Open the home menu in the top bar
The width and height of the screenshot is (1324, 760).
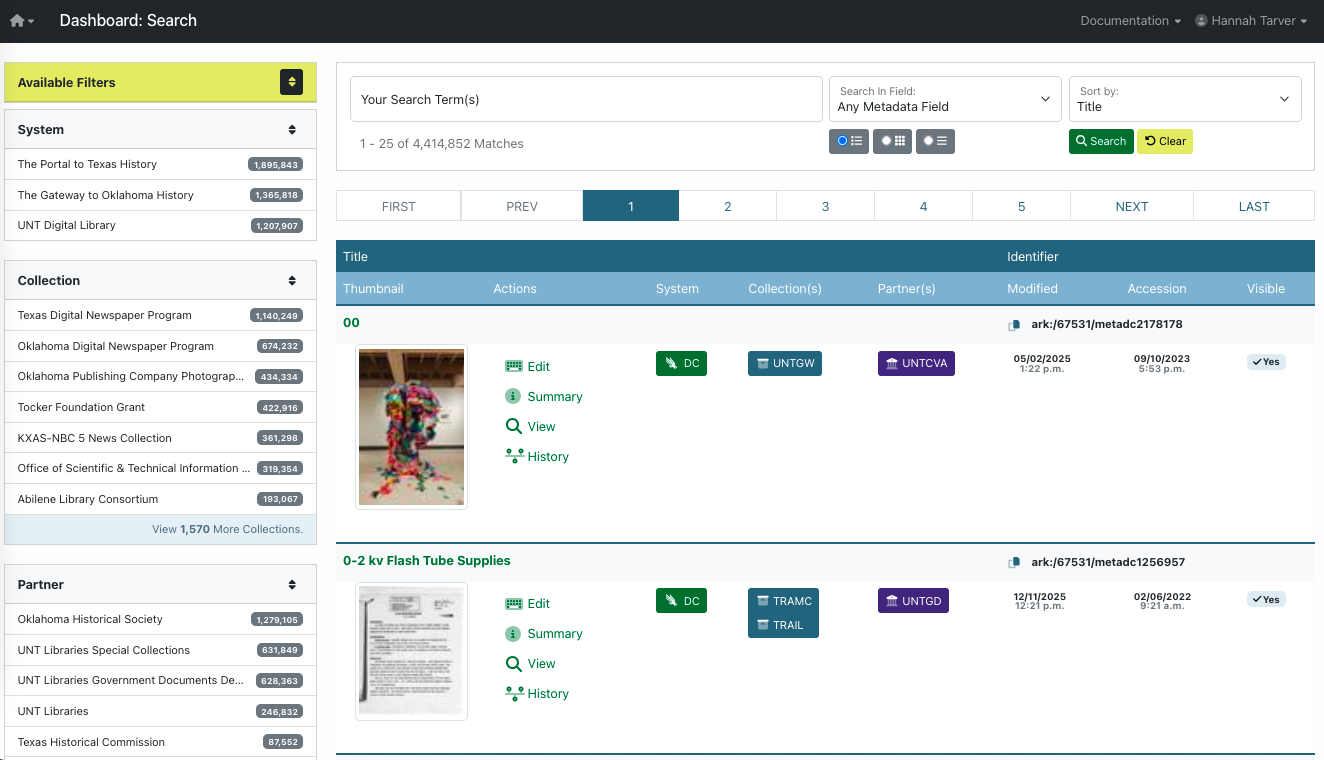click(x=21, y=20)
